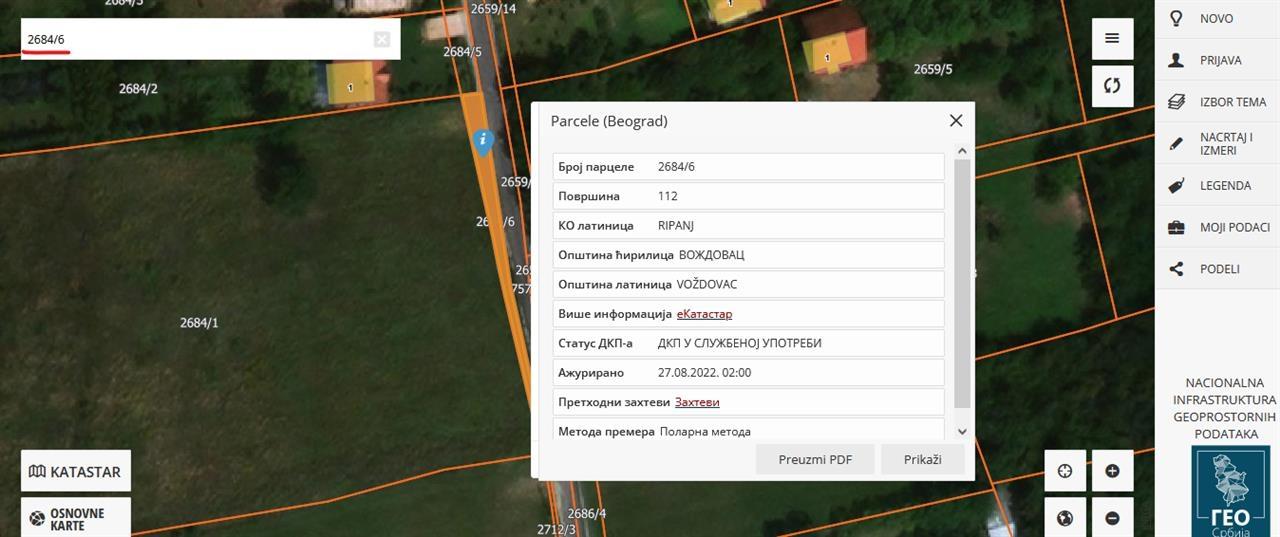
Task: Open the NOVO sidebar item
Action: [x=1217, y=18]
